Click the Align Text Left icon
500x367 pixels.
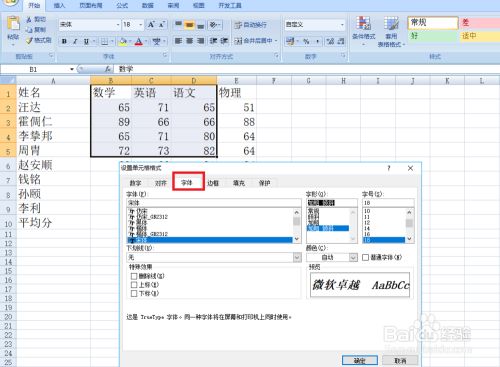(179, 41)
